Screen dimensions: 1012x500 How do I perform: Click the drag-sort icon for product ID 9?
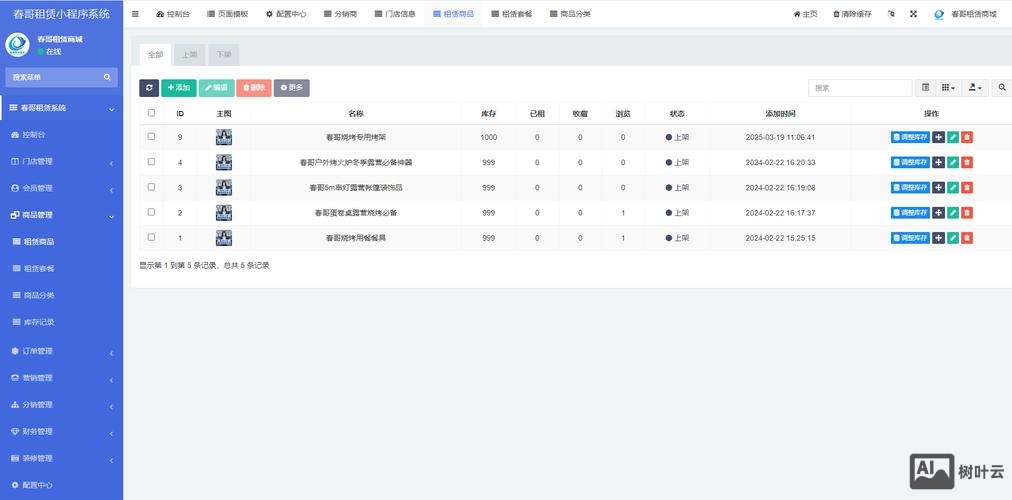(938, 137)
